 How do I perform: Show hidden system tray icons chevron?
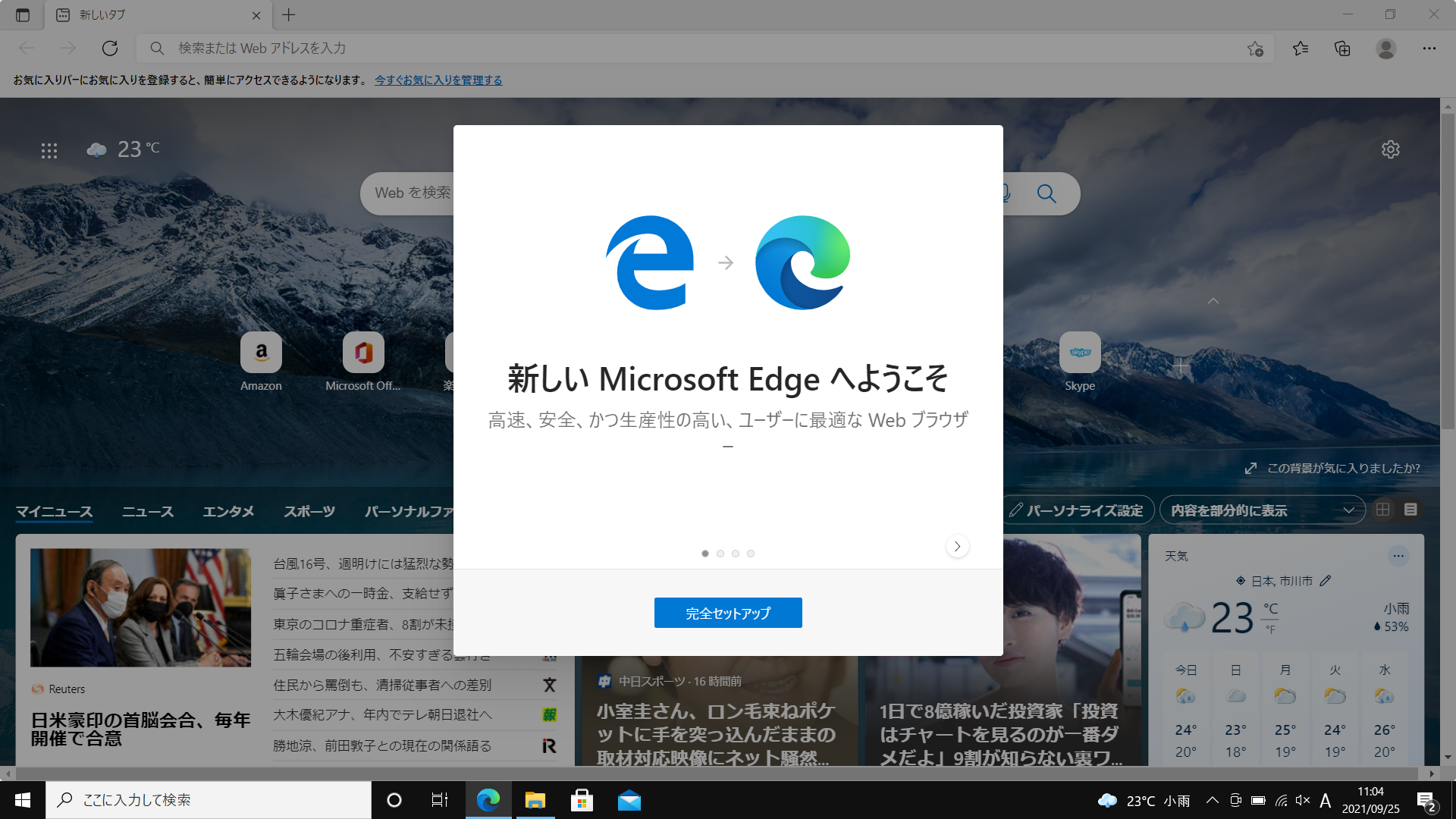coord(1212,800)
